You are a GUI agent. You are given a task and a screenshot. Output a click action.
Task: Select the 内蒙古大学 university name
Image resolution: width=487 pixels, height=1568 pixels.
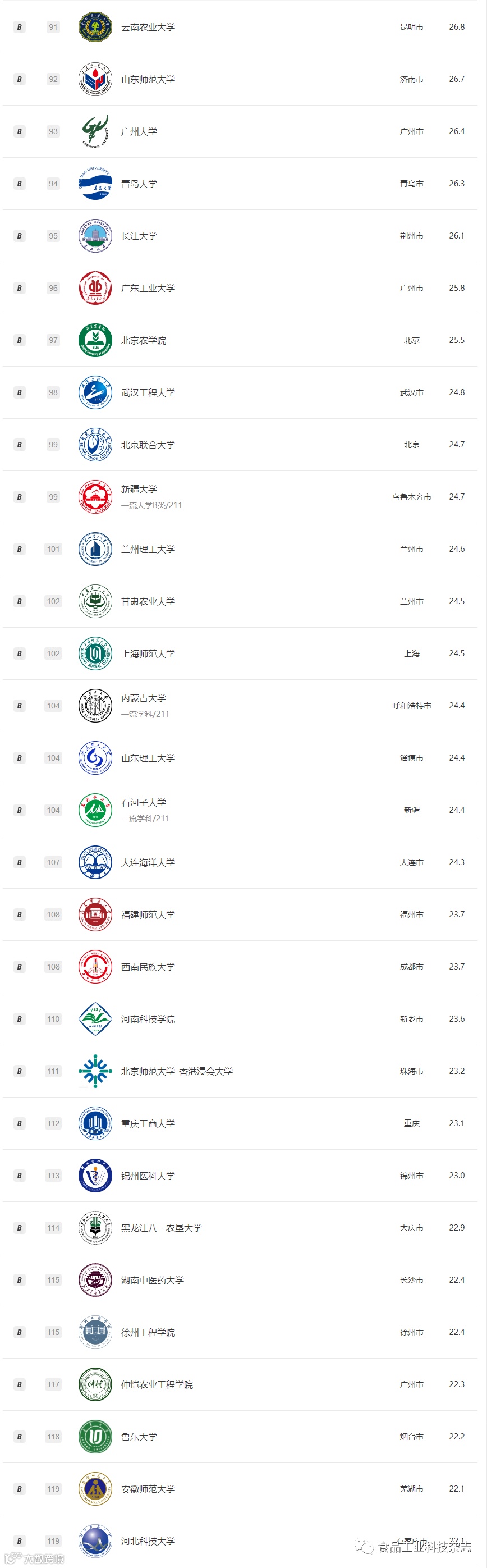click(144, 698)
